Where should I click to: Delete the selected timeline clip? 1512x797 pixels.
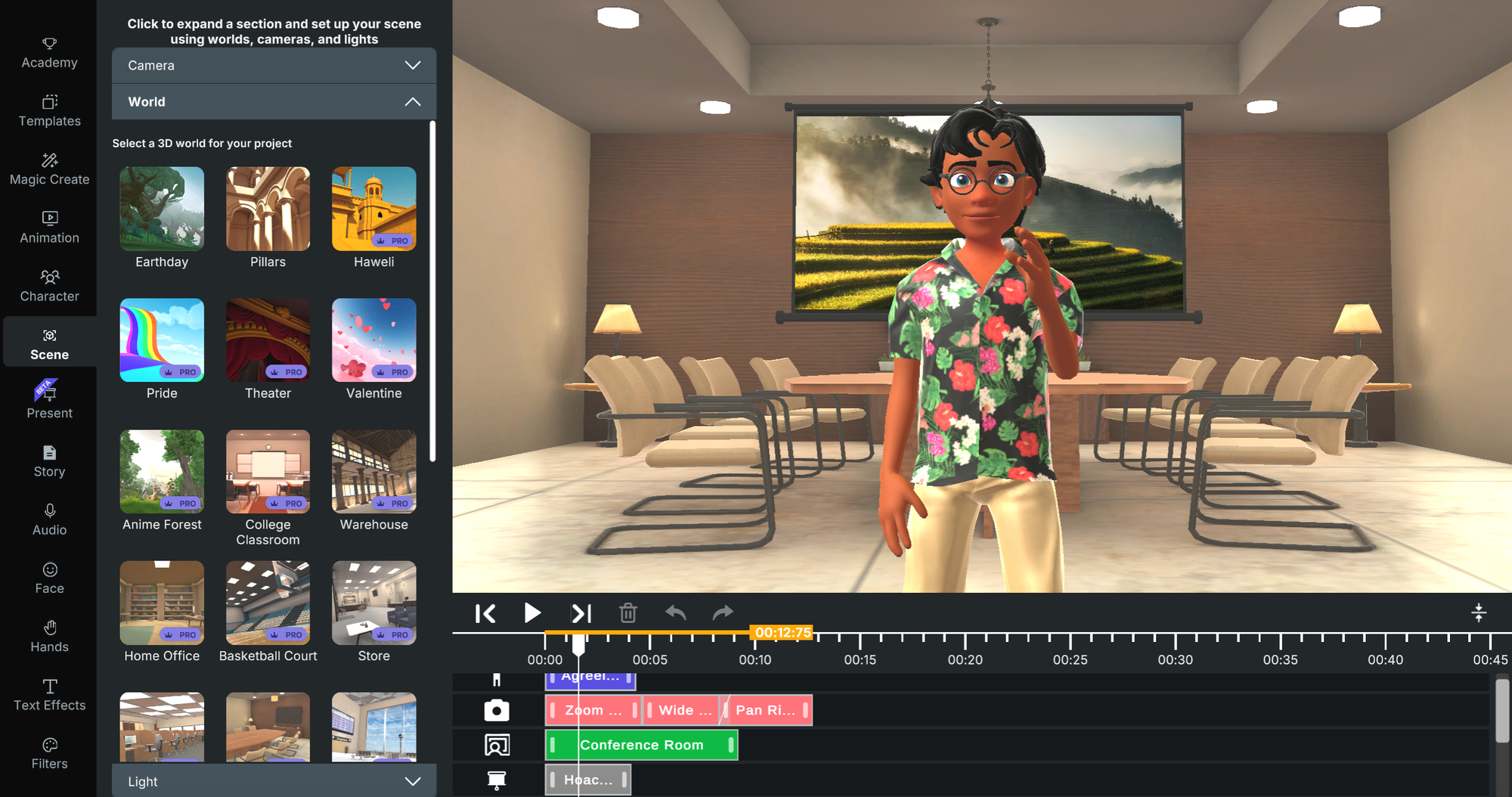point(628,613)
